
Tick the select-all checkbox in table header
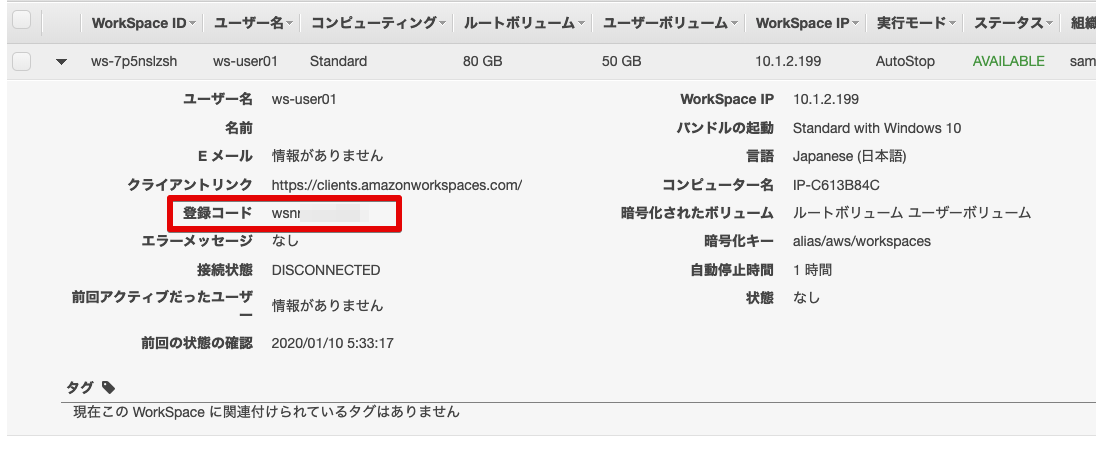[22, 21]
